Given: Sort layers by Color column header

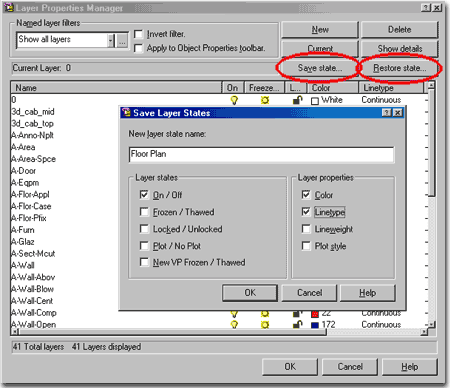Looking at the screenshot, I should (x=332, y=88).
